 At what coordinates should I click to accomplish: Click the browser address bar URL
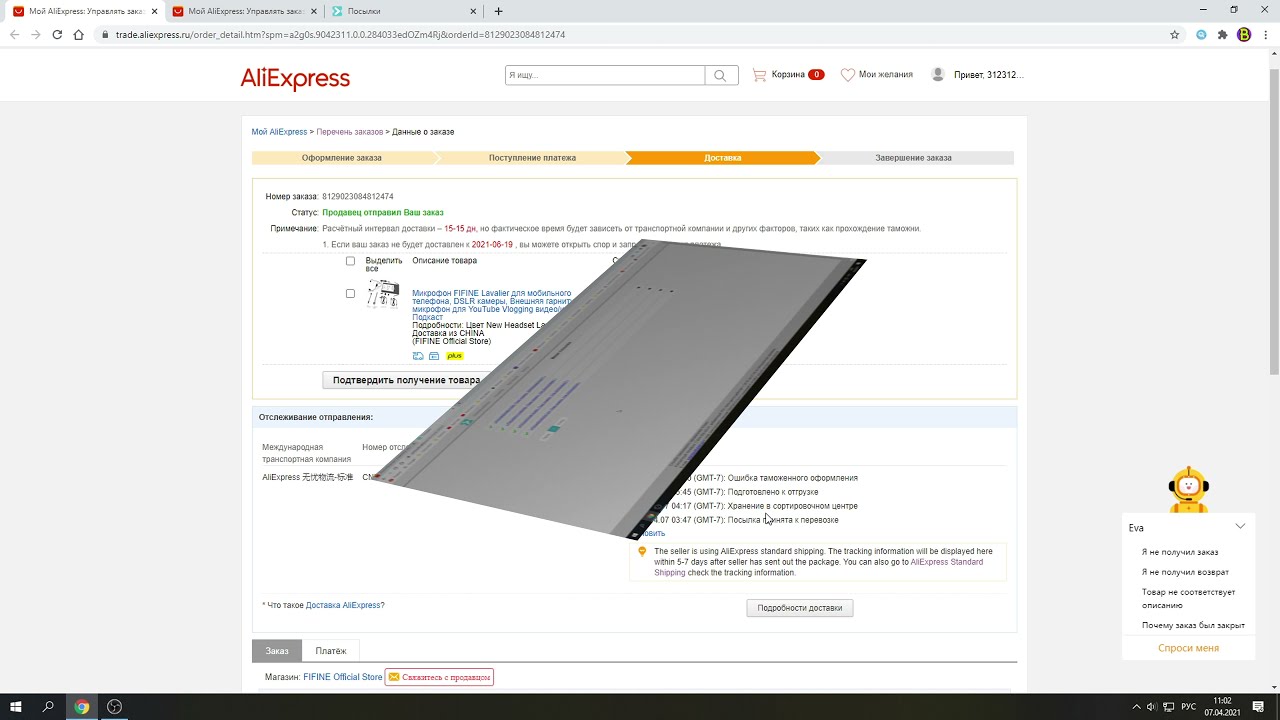340,35
